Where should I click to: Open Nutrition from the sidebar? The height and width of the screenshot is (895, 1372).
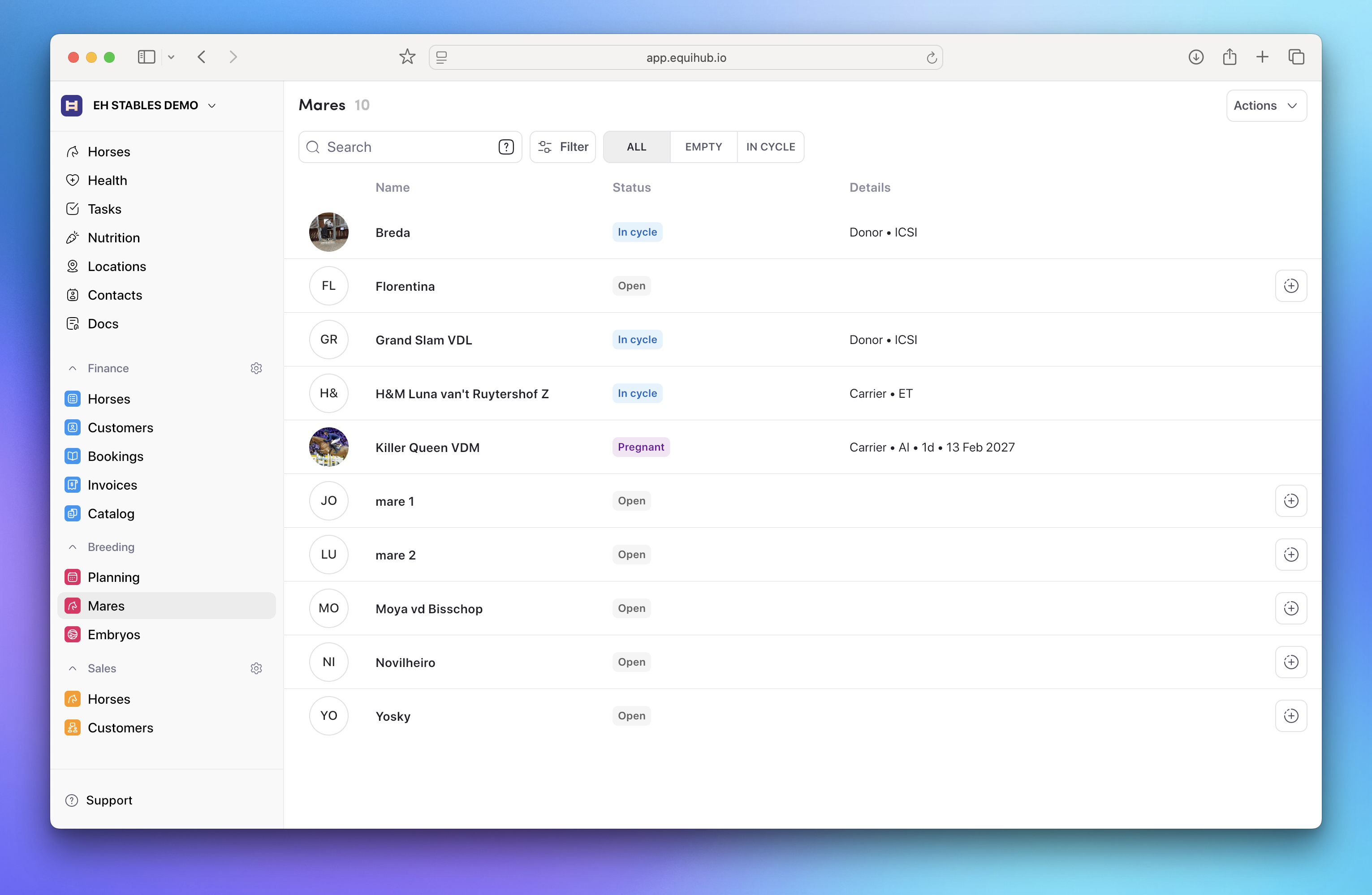click(113, 238)
